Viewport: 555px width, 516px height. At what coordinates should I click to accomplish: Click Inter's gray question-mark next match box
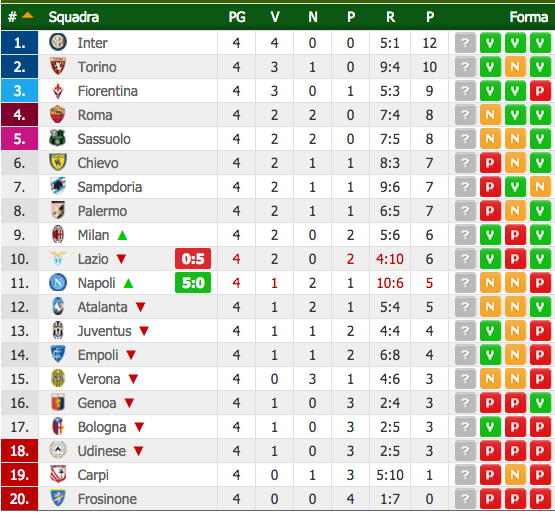465,43
